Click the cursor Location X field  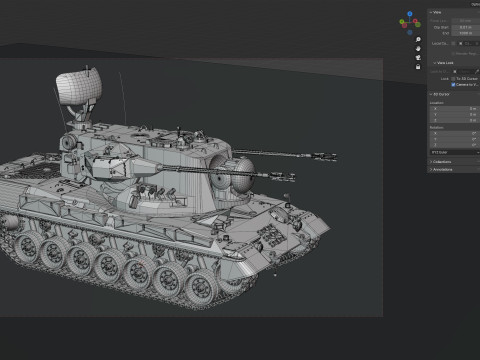click(455, 109)
